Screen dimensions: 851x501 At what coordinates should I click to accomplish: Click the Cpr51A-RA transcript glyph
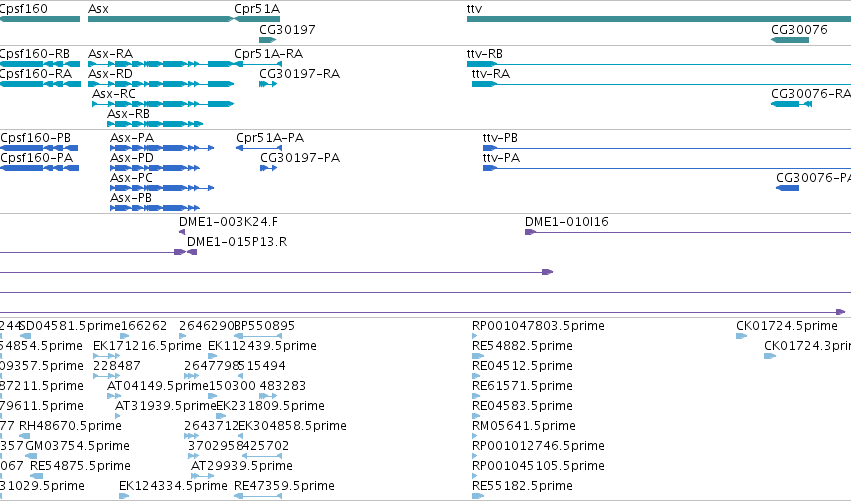(x=257, y=64)
